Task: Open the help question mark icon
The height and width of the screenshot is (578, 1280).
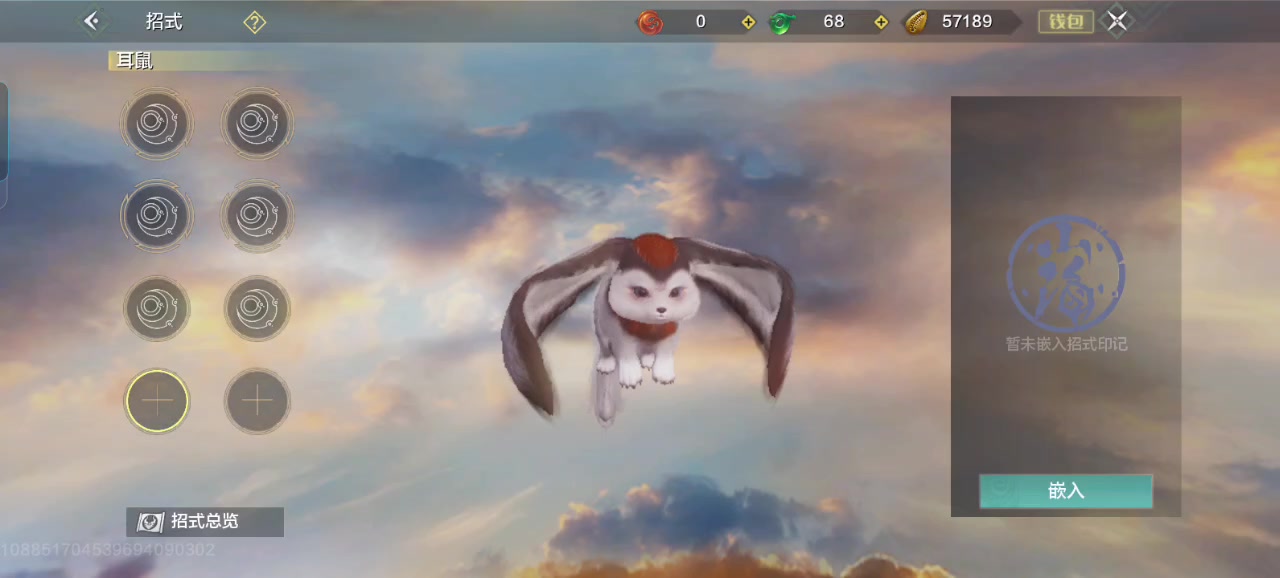Action: click(254, 22)
